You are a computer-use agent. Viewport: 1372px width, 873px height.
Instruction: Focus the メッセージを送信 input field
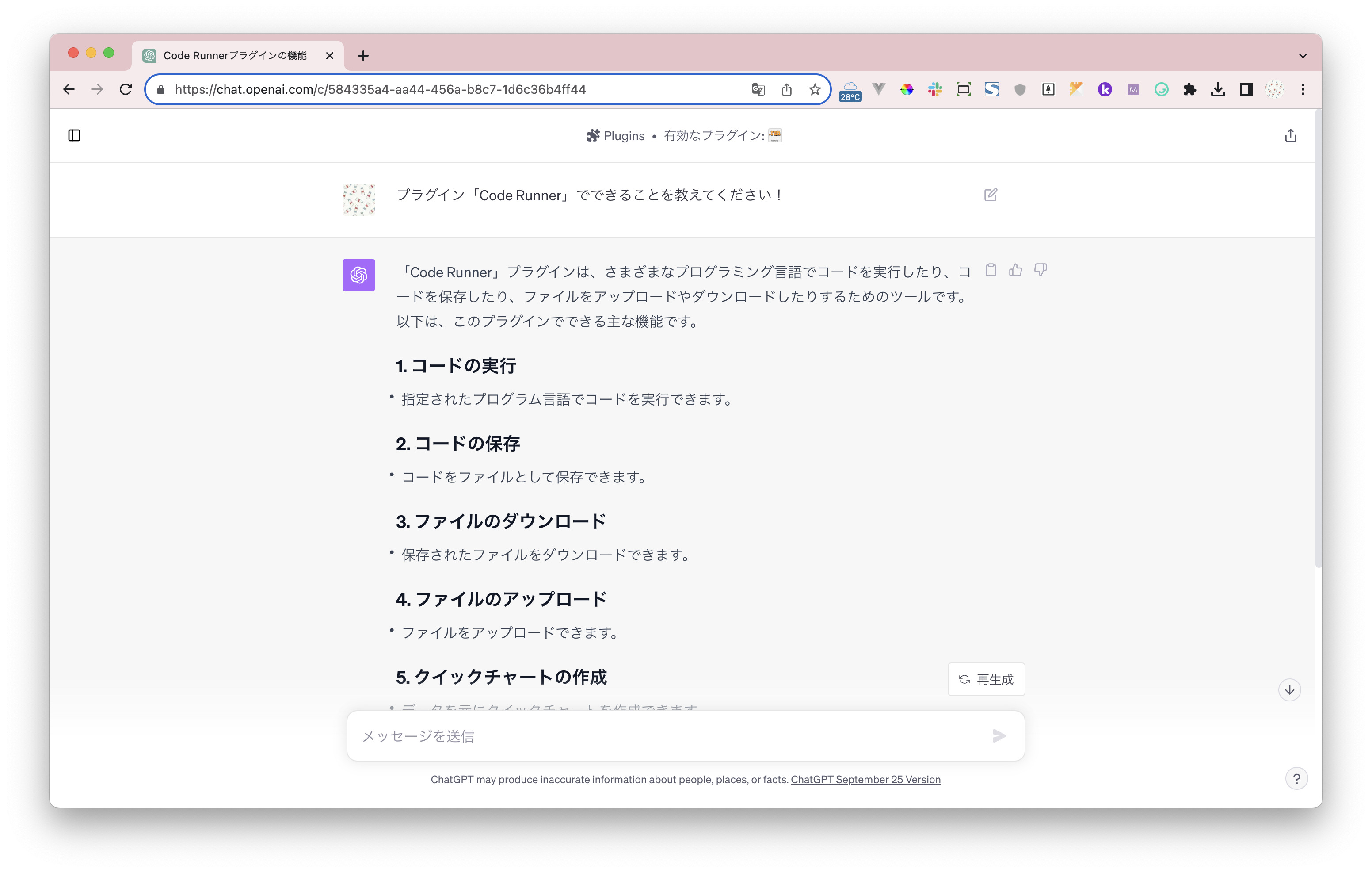point(655,735)
